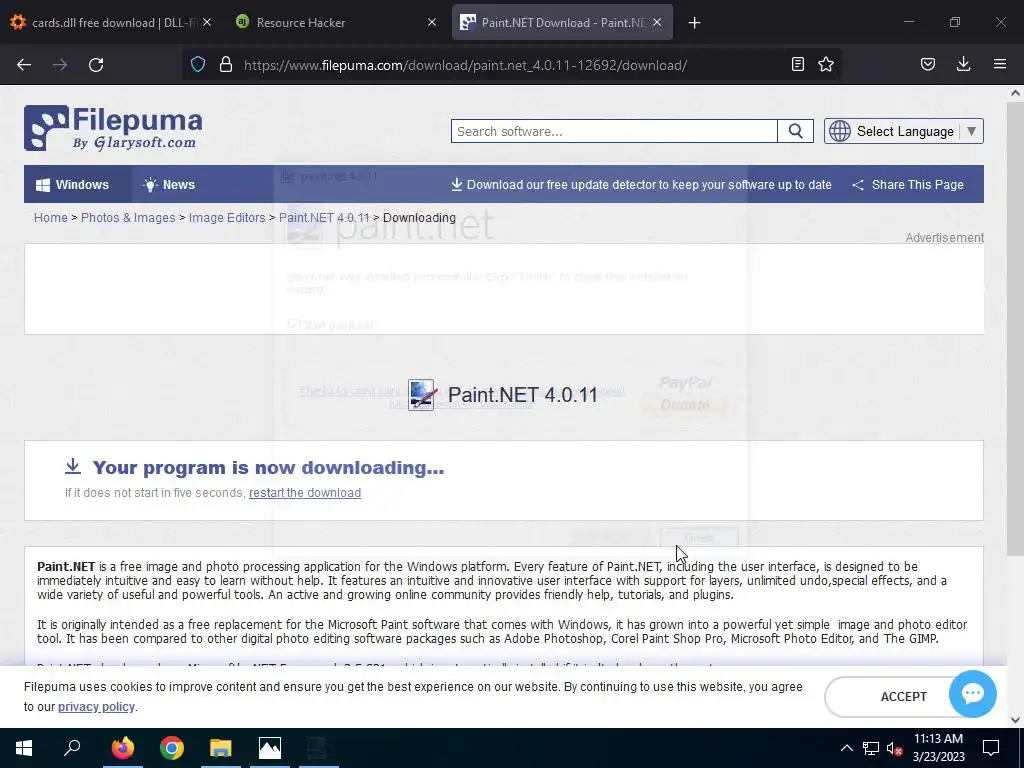This screenshot has height=768, width=1024.
Task: Click 'Your program is now downloading...' heading
Action: click(268, 468)
